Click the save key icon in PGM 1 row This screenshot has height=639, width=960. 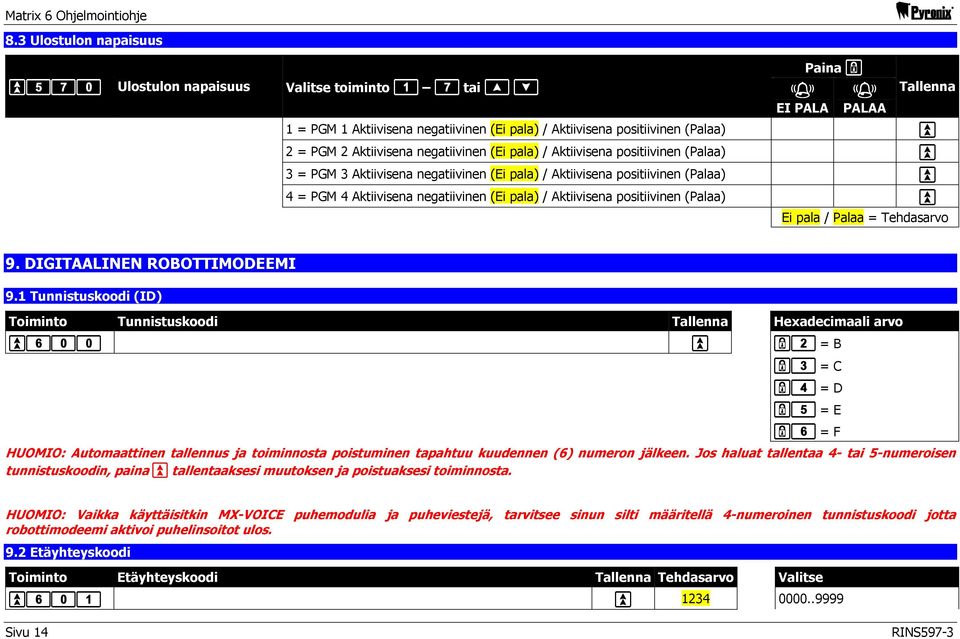tap(927, 130)
